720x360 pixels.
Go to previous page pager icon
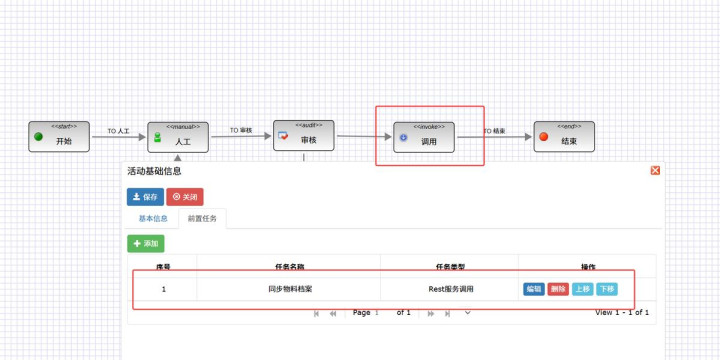point(333,313)
